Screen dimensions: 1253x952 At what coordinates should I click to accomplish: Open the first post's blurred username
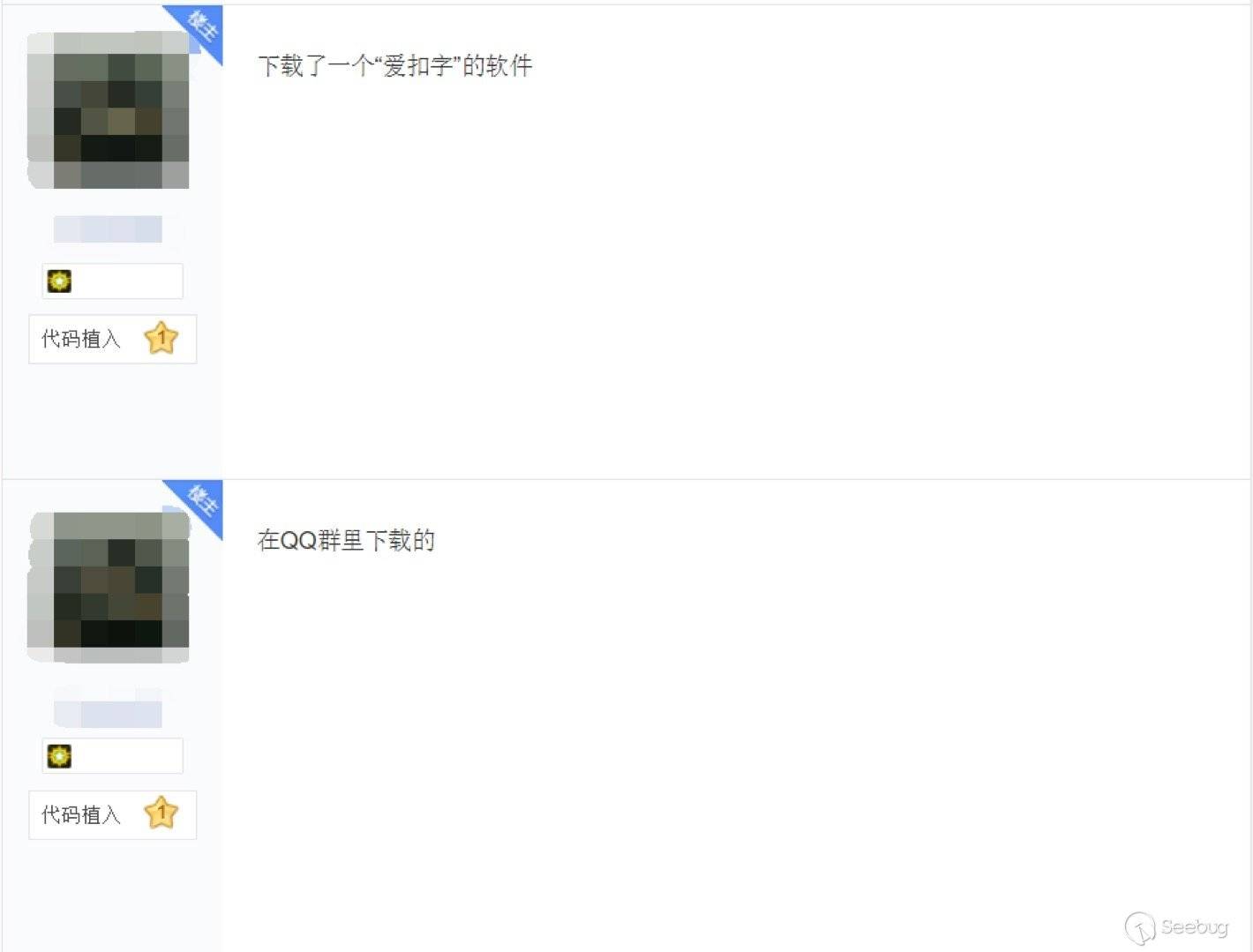coord(108,229)
